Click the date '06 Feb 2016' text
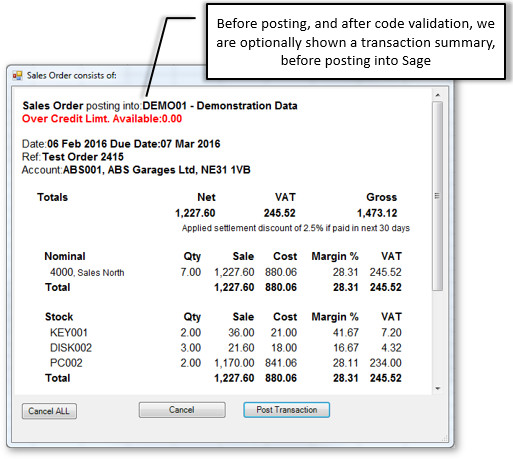 tap(77, 144)
